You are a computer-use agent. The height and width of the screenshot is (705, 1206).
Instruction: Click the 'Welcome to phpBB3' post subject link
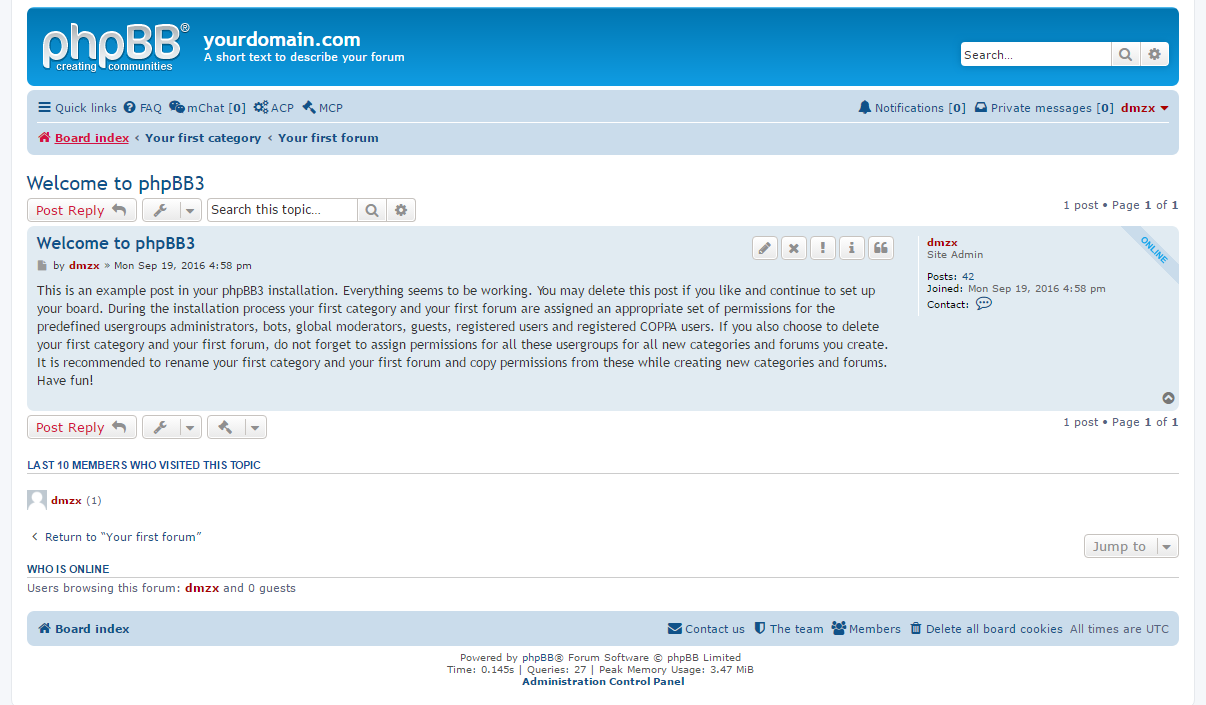tap(116, 243)
